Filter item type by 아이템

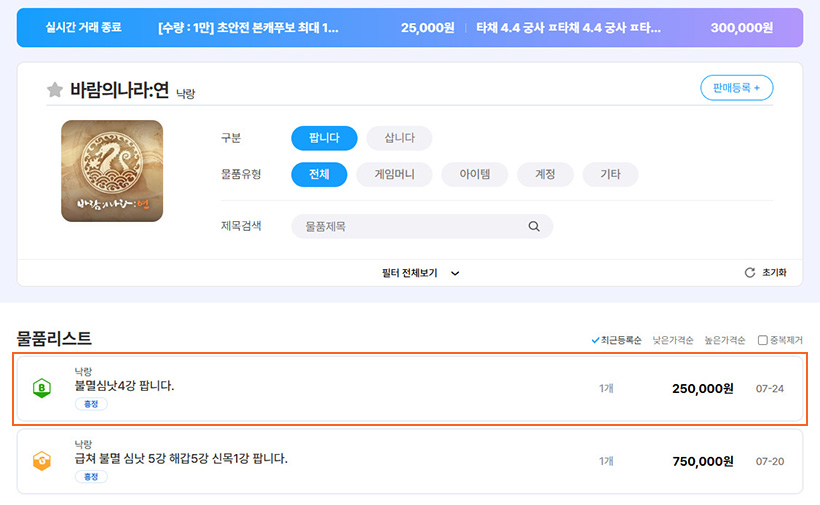(x=474, y=174)
